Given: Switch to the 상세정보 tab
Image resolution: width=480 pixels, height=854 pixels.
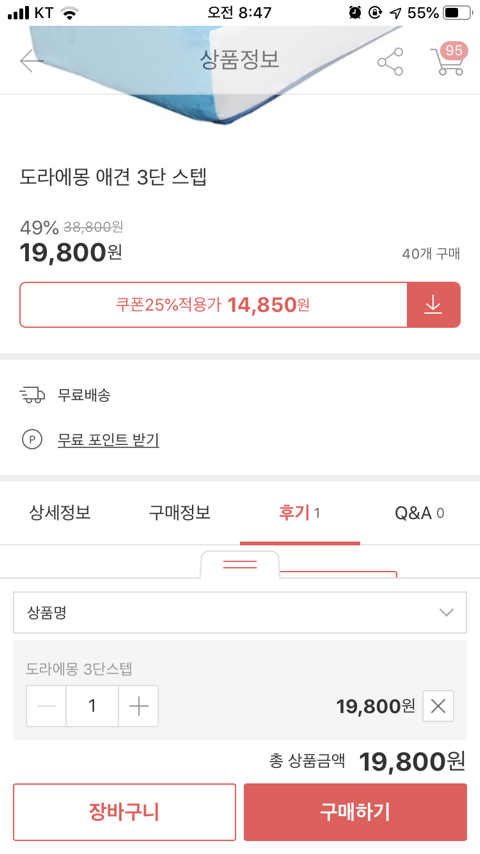Looking at the screenshot, I should click(x=60, y=513).
